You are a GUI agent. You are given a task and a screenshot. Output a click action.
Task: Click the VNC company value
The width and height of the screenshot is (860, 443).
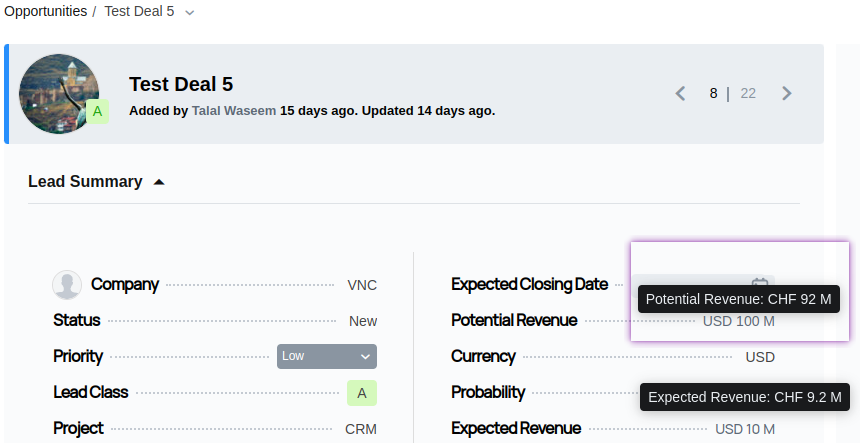pyautogui.click(x=362, y=285)
